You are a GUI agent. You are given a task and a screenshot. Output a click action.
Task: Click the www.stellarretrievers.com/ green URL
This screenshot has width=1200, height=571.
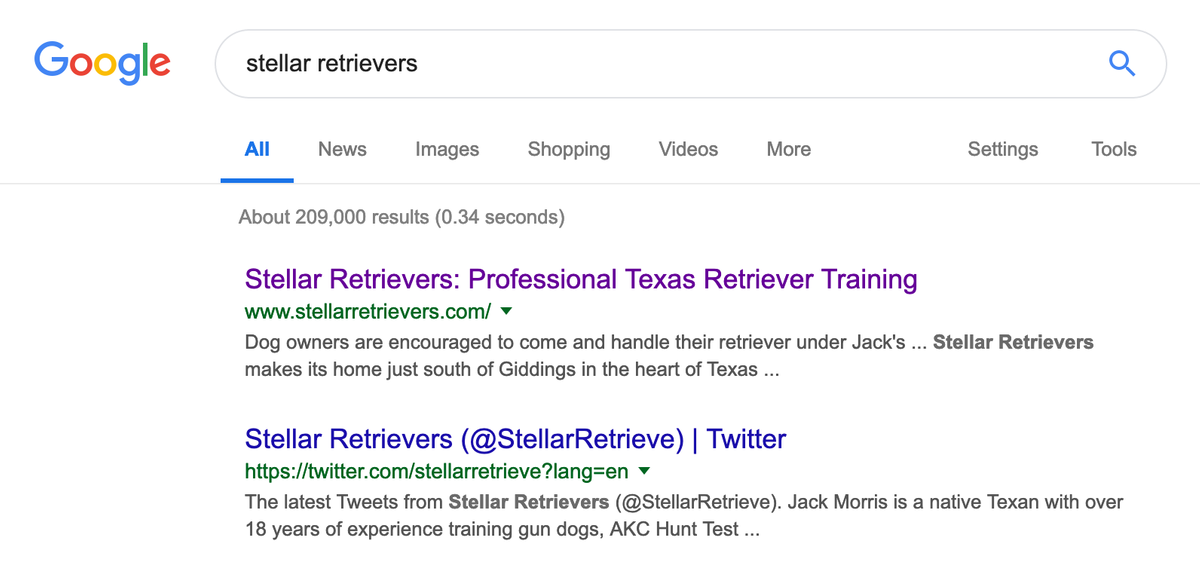[x=368, y=310]
